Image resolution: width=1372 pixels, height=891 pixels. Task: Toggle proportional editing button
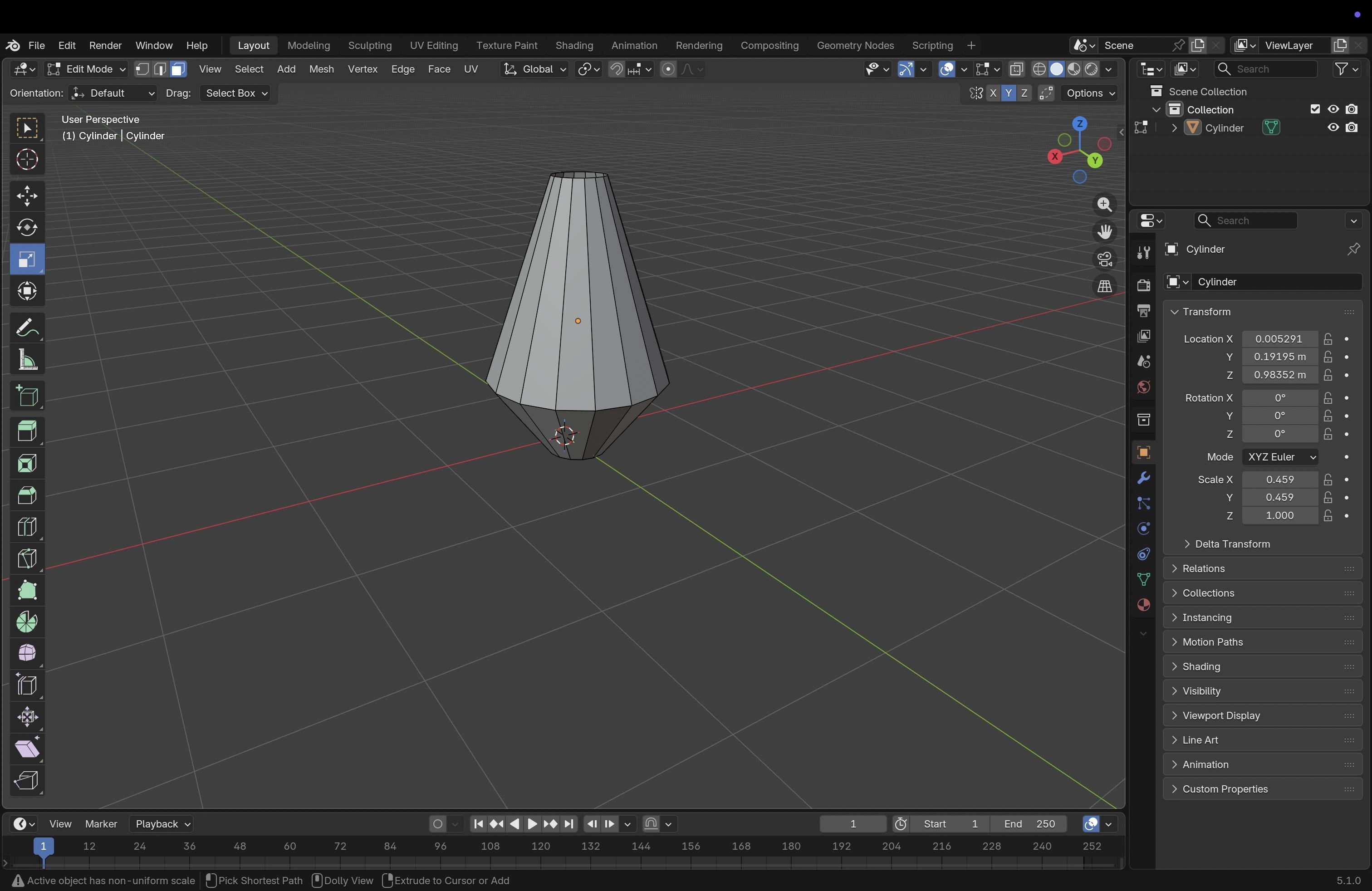click(668, 69)
